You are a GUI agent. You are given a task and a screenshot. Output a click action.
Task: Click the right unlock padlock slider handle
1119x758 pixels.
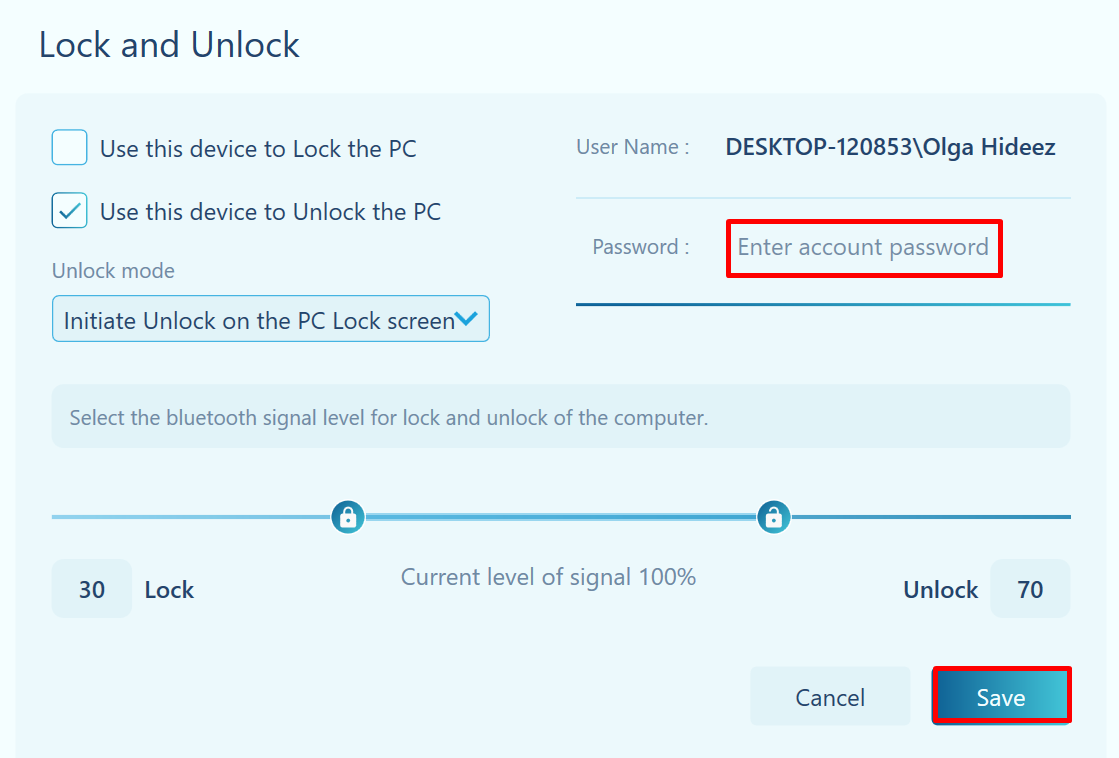coord(774,517)
